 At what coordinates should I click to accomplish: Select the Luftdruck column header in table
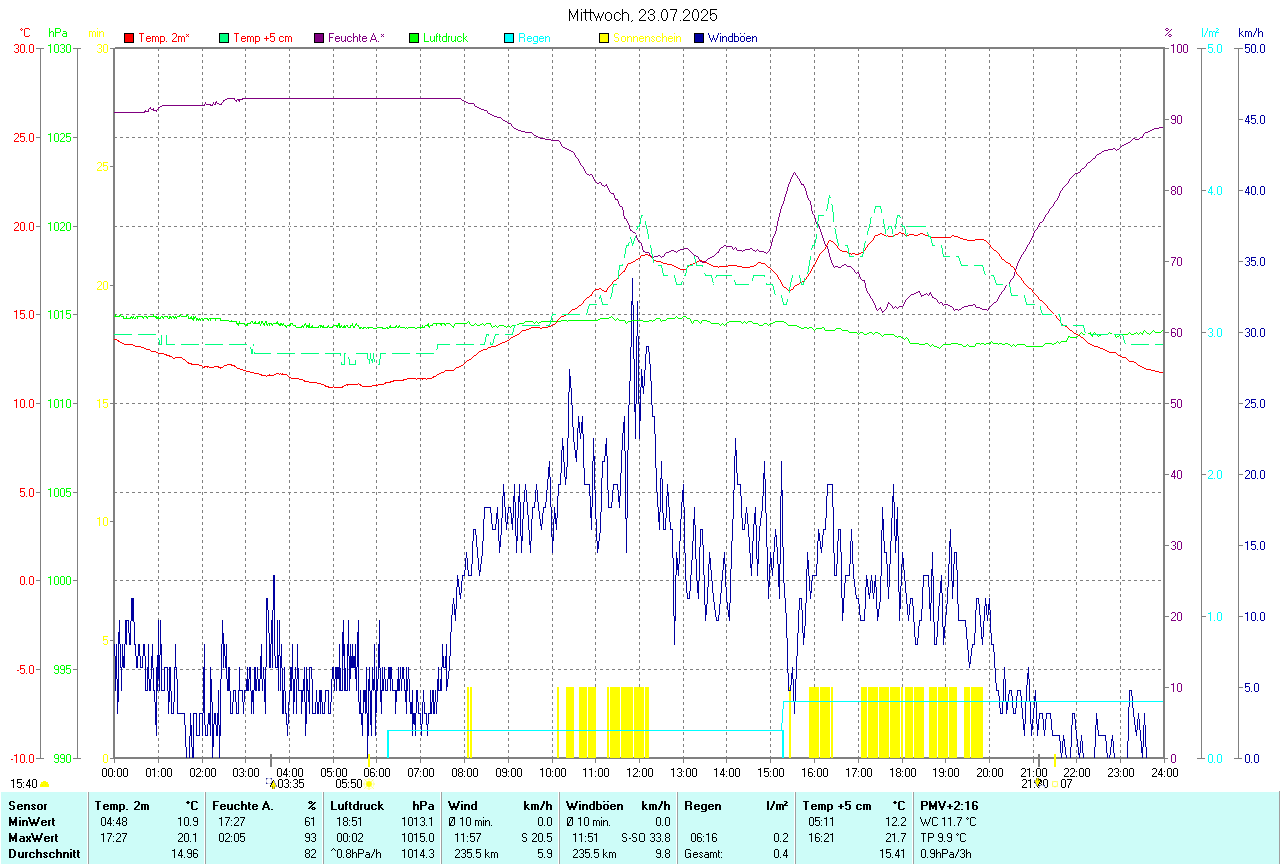[x=358, y=805]
